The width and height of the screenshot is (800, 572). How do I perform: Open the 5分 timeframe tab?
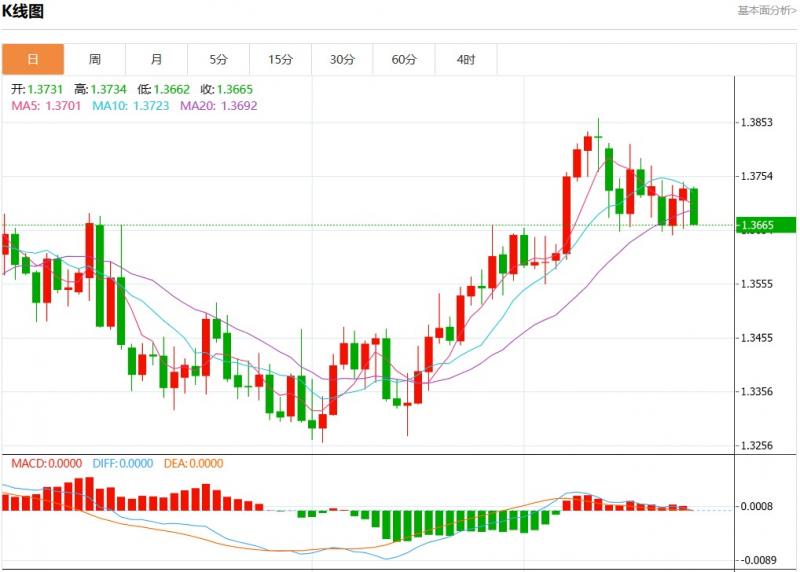click(x=218, y=59)
